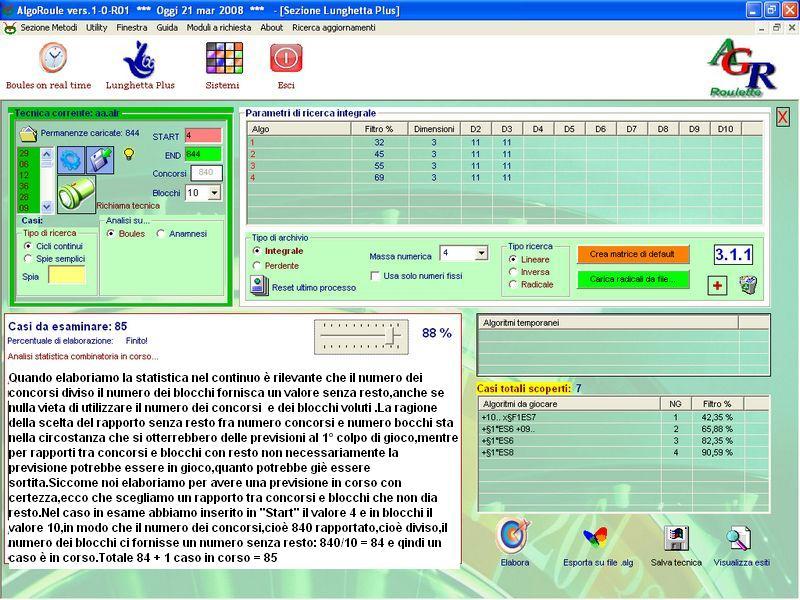Click the Salva tecnica icon
This screenshot has height=600, width=800.
click(676, 538)
